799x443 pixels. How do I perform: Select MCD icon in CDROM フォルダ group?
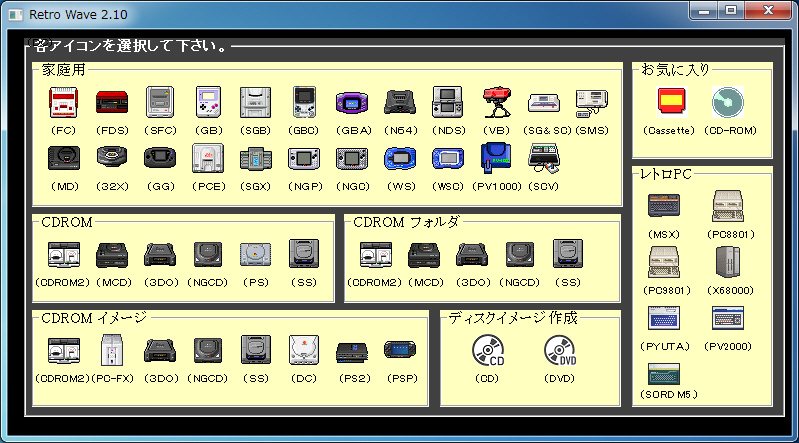pos(423,255)
